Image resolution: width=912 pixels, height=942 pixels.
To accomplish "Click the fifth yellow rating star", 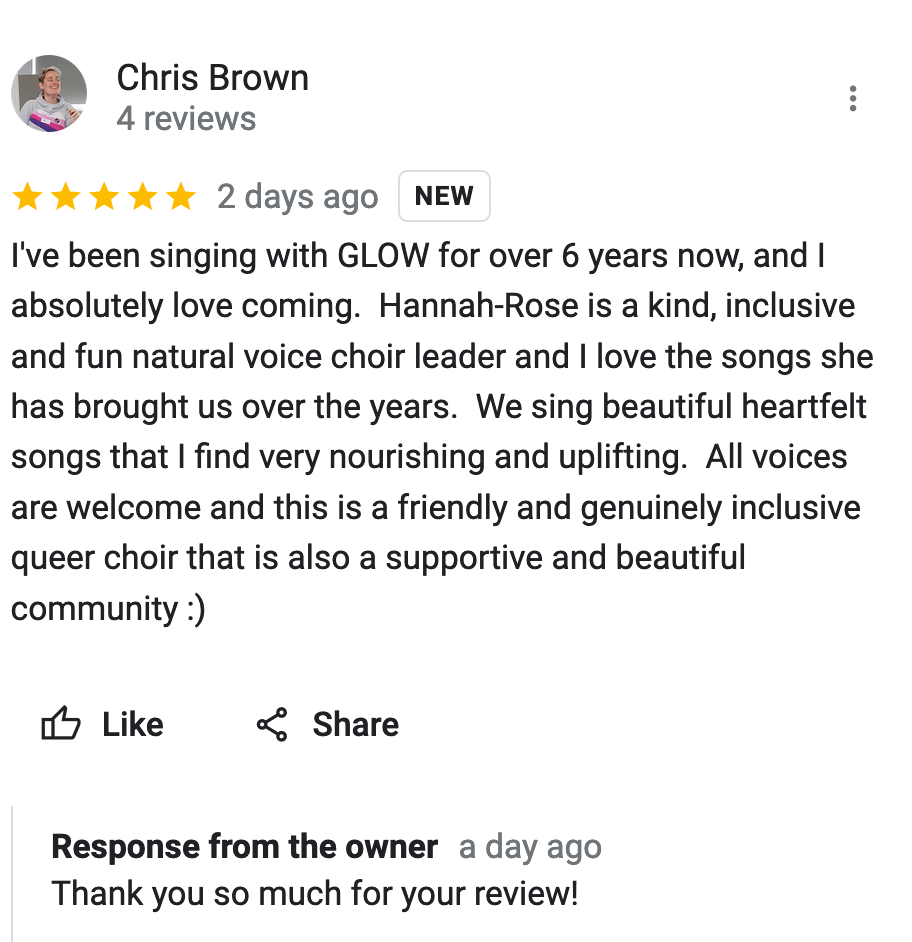I will click(180, 197).
